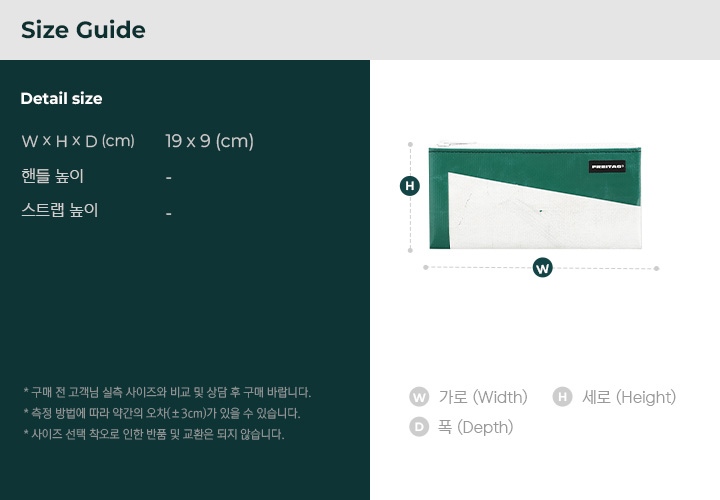
Task: Click the H height marker badge
Action: tap(410, 185)
